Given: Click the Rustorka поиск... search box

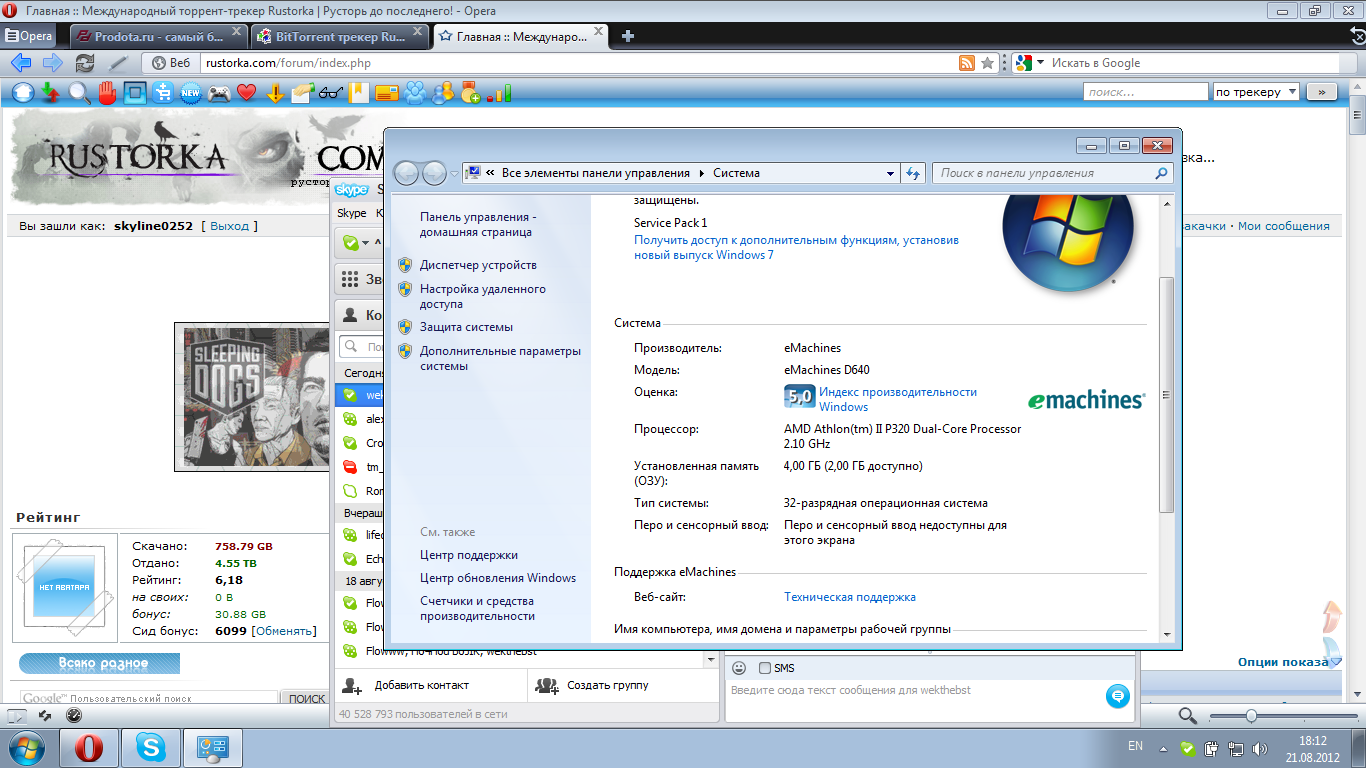Looking at the screenshot, I should 1146,92.
